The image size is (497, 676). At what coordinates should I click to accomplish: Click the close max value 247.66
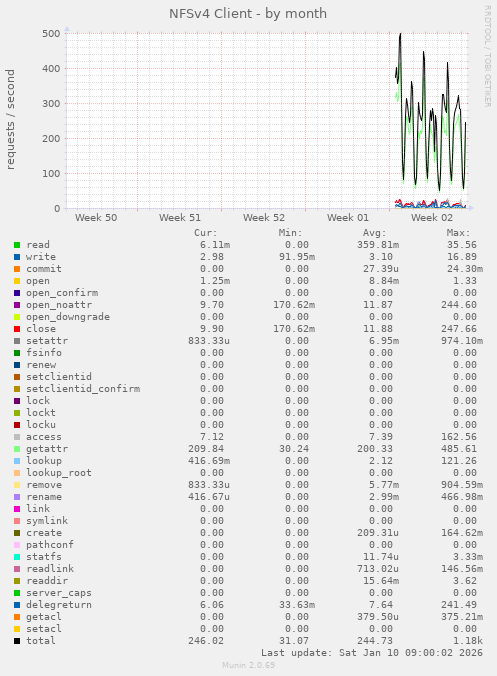(459, 329)
